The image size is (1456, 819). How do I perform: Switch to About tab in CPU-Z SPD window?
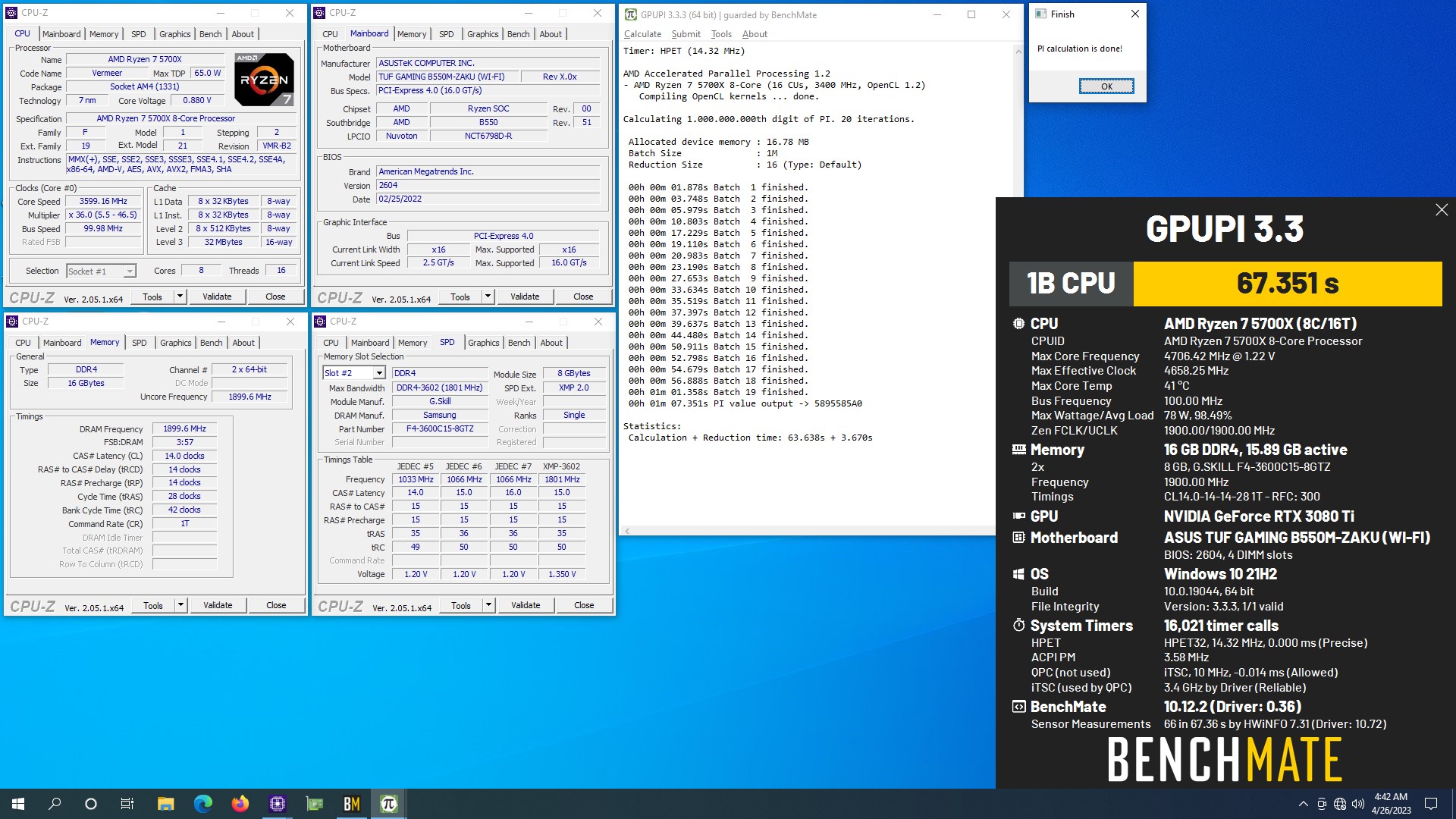pyautogui.click(x=551, y=343)
